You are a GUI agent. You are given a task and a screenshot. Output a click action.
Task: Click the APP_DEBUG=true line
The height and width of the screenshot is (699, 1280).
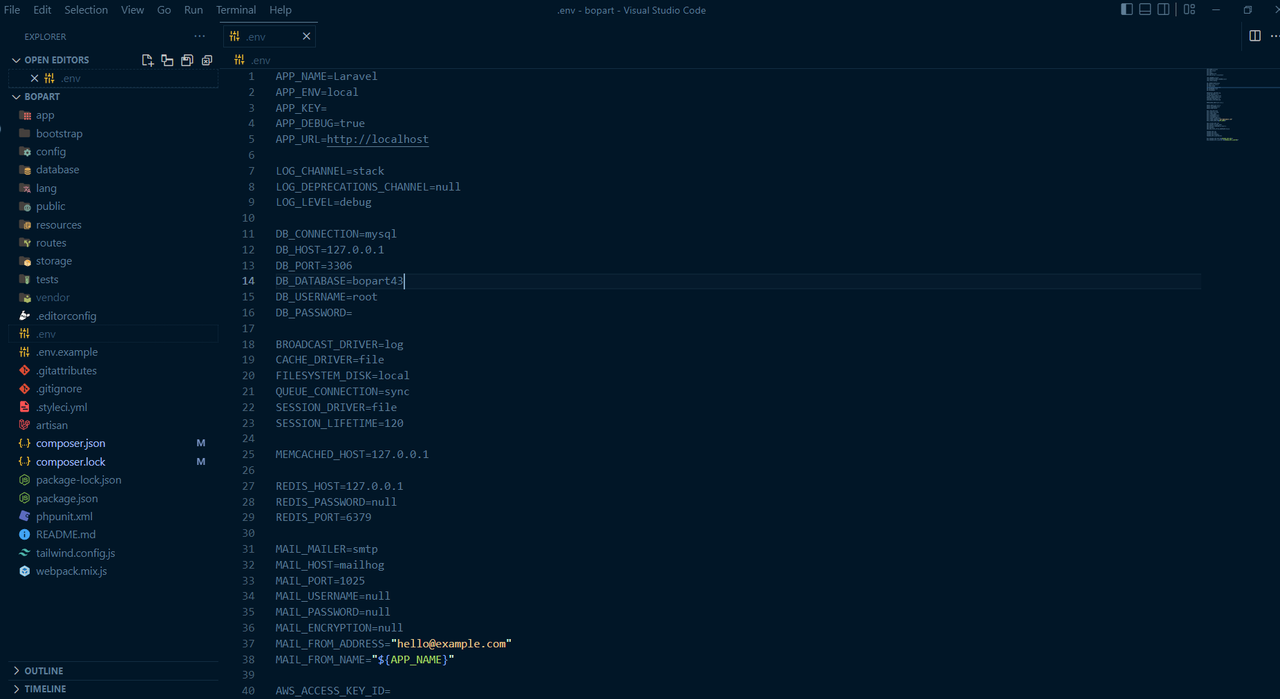[320, 123]
